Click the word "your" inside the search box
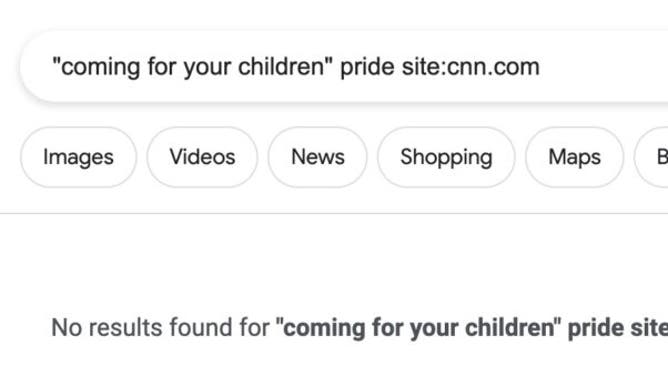Screen dimensions: 668x376 point(207,69)
